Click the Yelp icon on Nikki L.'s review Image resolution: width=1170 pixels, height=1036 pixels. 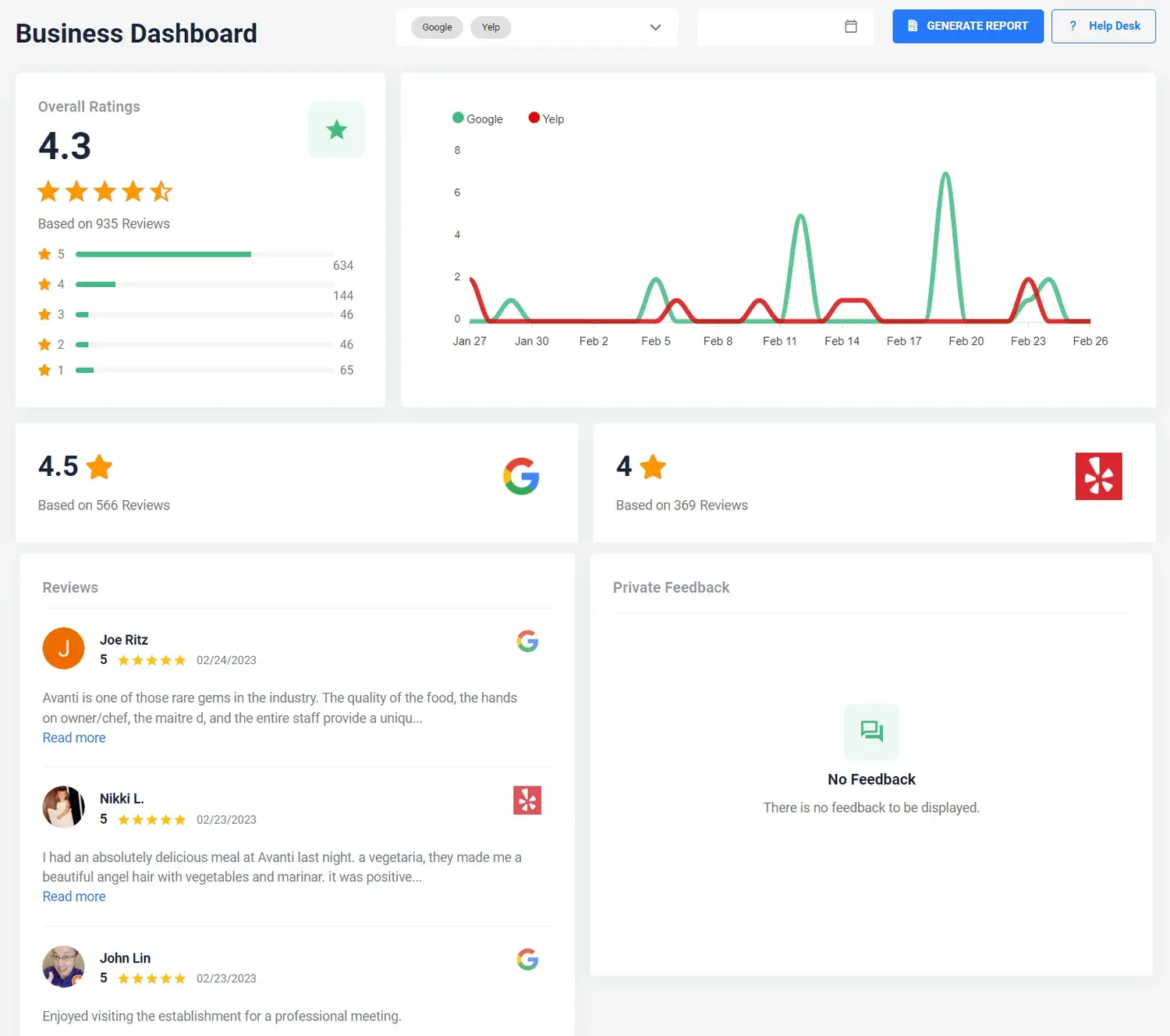pos(527,800)
